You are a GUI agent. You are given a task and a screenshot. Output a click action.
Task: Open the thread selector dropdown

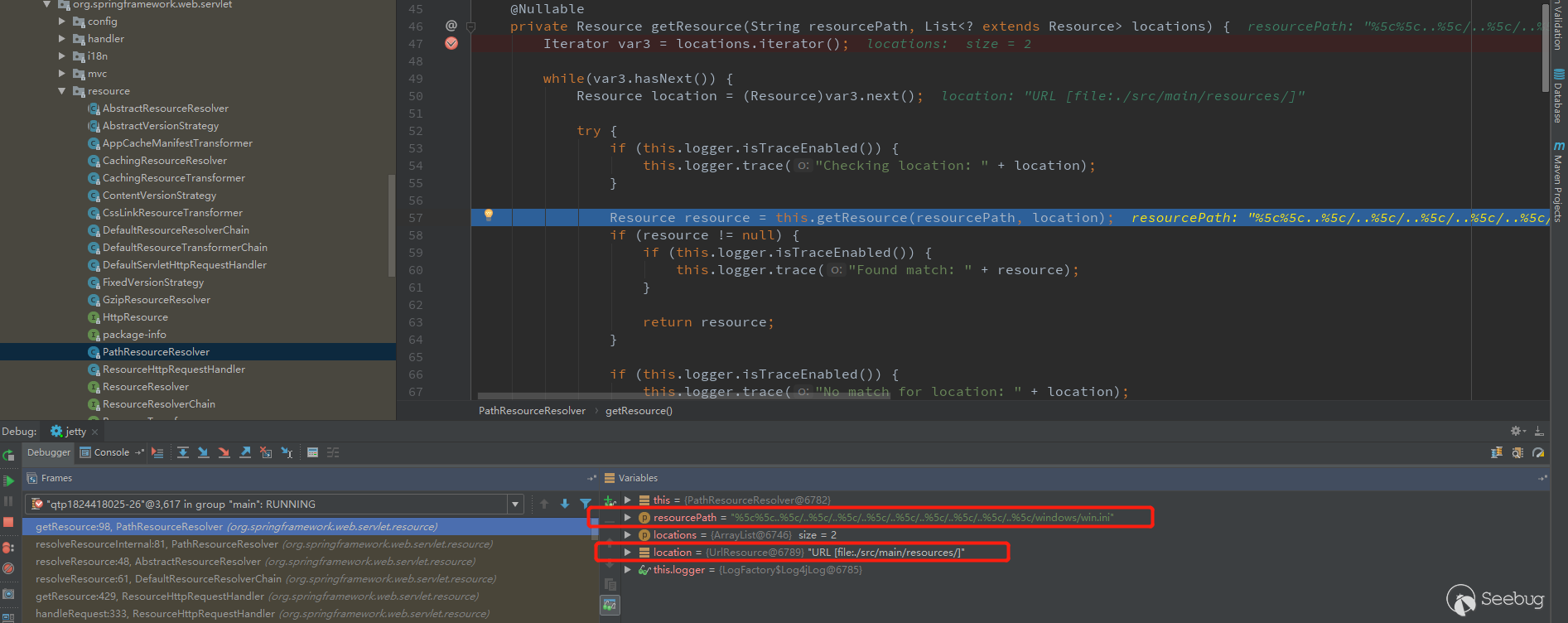[515, 504]
